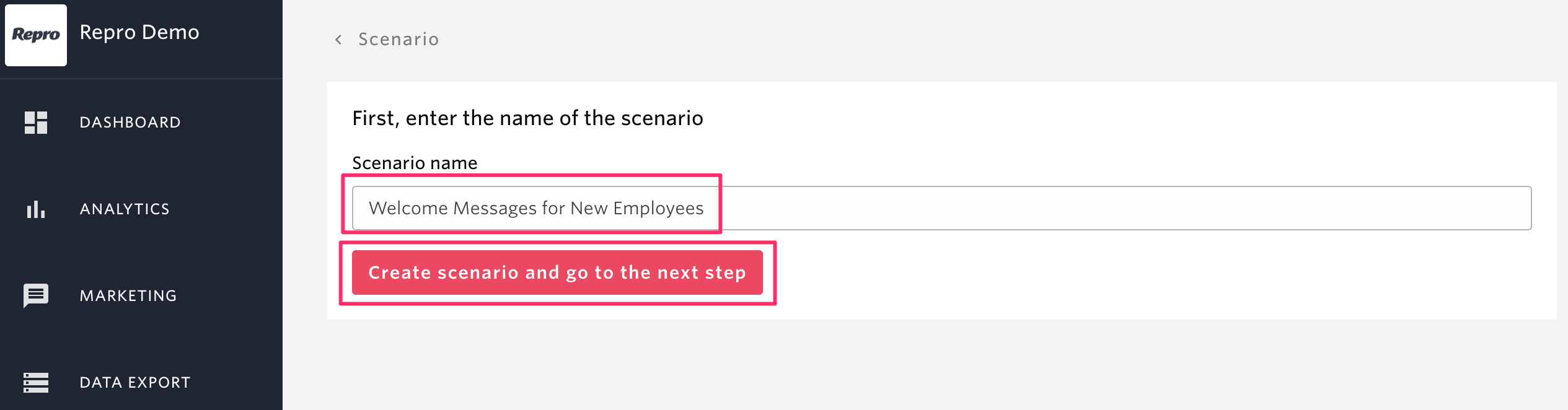1568x410 pixels.
Task: Go back using the left chevron
Action: tap(338, 40)
